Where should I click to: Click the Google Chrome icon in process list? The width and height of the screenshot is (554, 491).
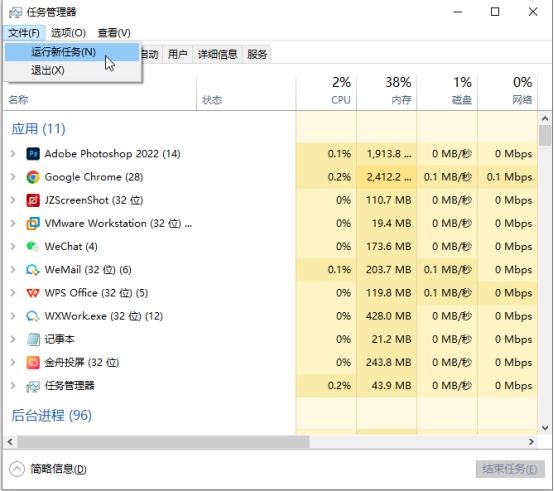33,177
